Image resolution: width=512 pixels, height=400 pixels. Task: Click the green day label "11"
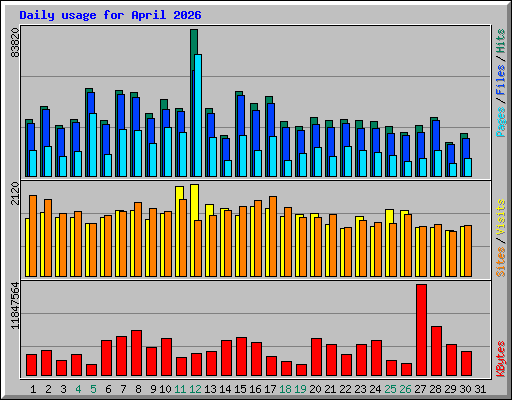(x=180, y=389)
